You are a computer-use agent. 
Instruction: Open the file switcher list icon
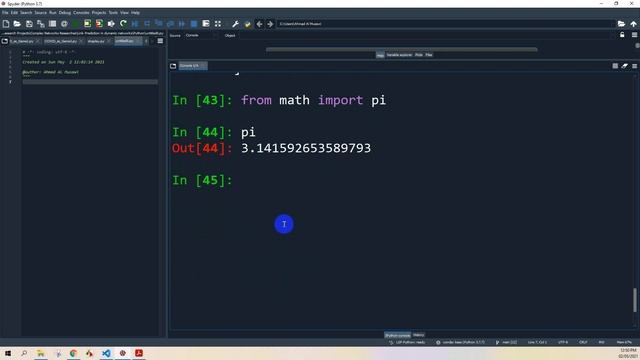click(52, 24)
